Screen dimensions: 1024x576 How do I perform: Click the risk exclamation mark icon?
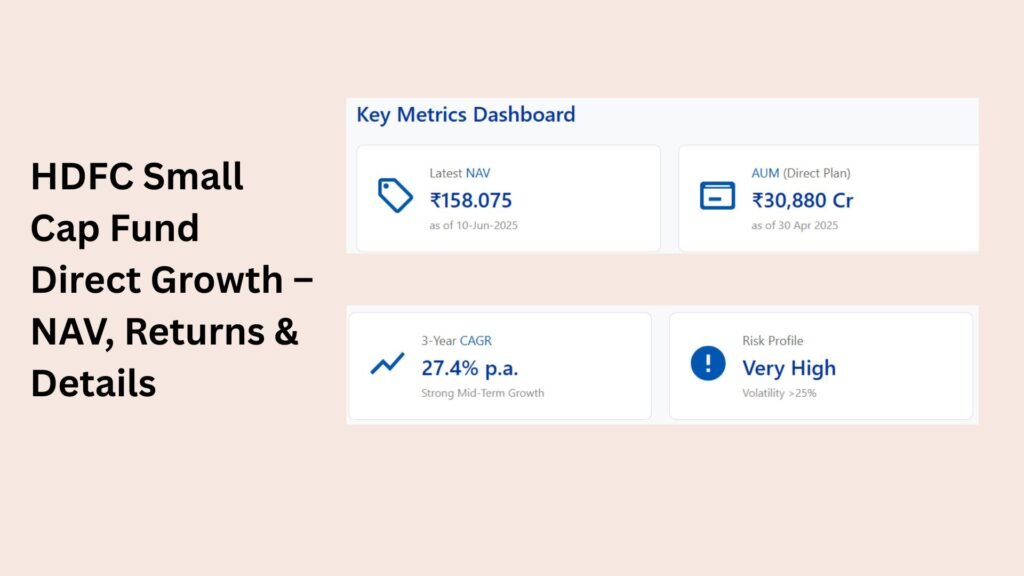click(708, 363)
